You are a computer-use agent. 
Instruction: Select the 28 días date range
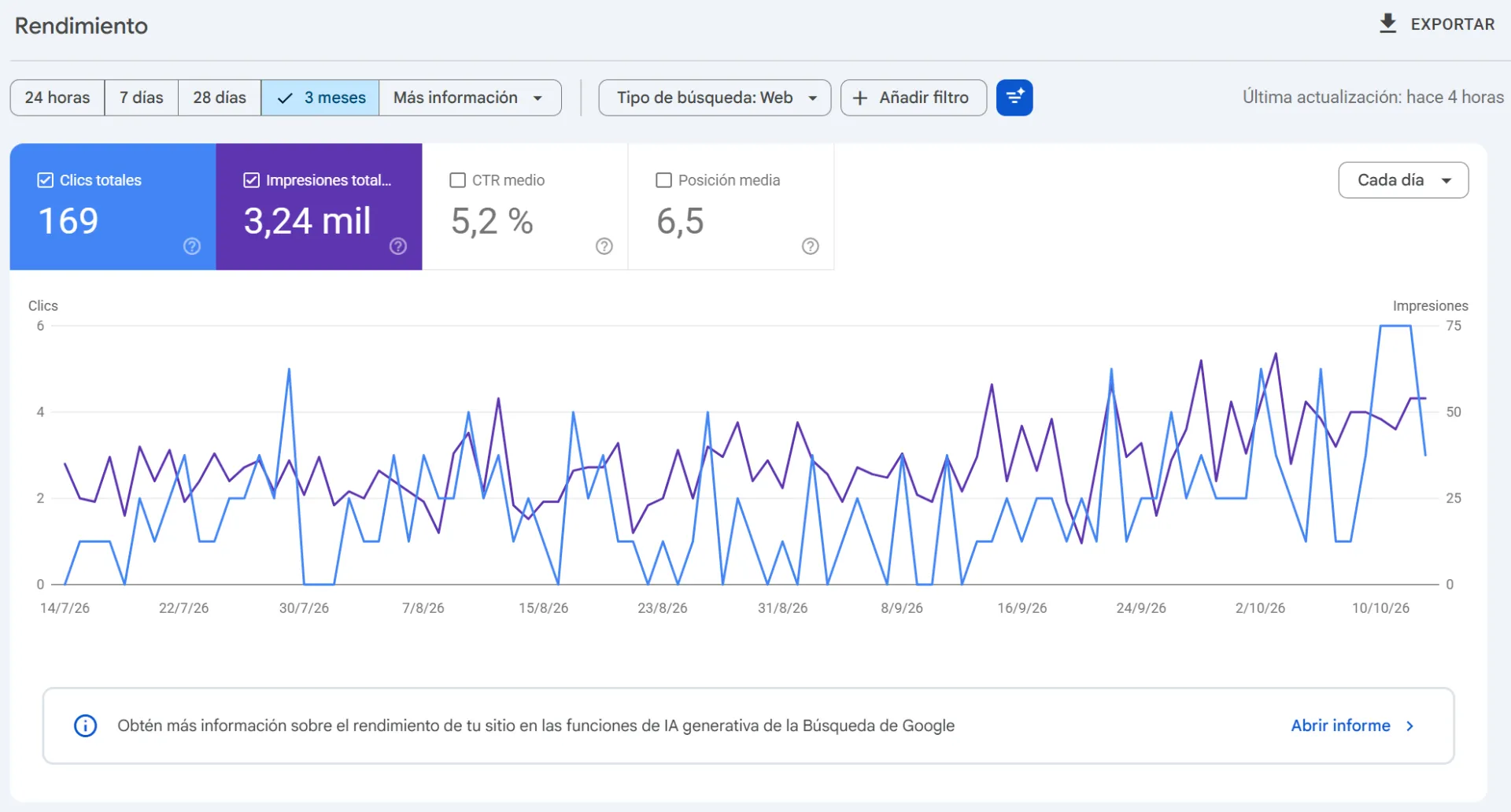tap(220, 98)
